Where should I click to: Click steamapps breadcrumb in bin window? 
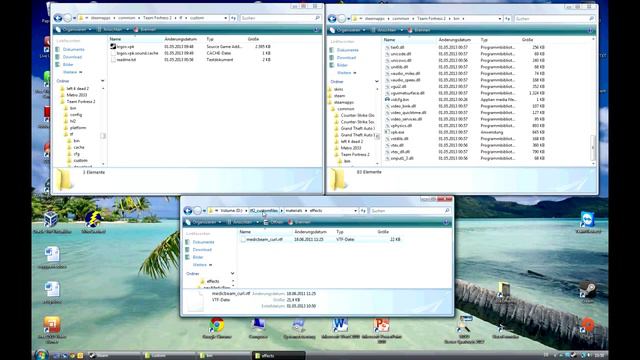click(x=375, y=19)
